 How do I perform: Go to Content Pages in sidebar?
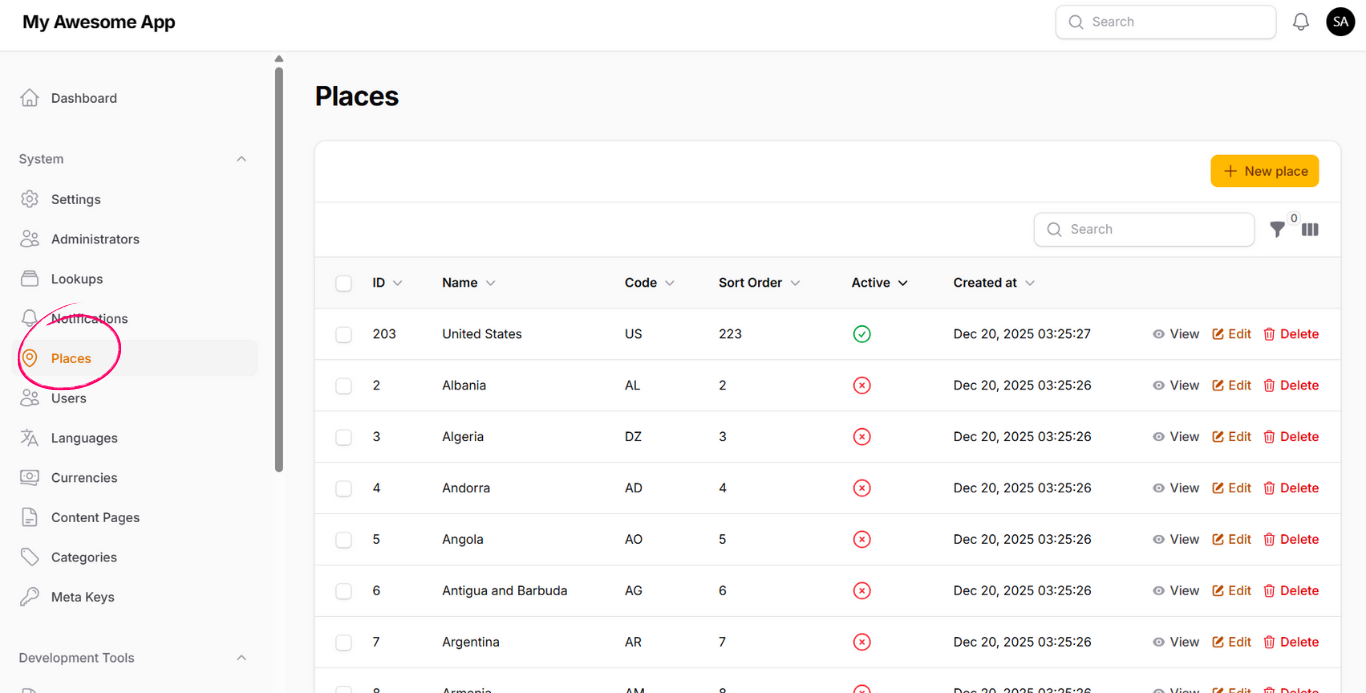click(x=95, y=517)
